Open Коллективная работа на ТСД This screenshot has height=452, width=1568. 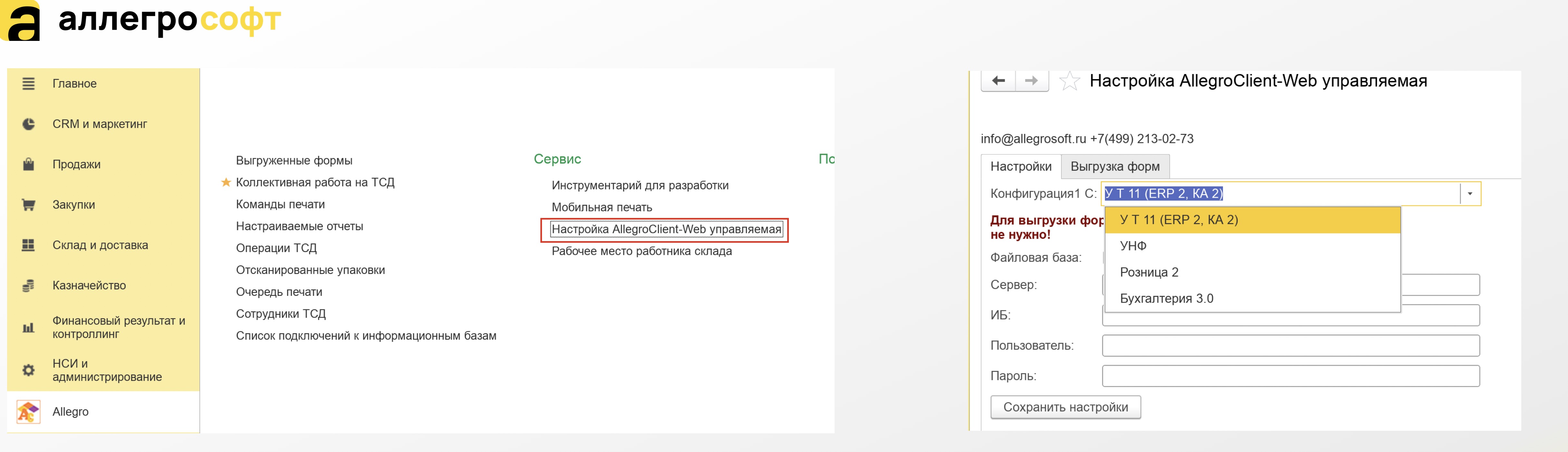315,183
